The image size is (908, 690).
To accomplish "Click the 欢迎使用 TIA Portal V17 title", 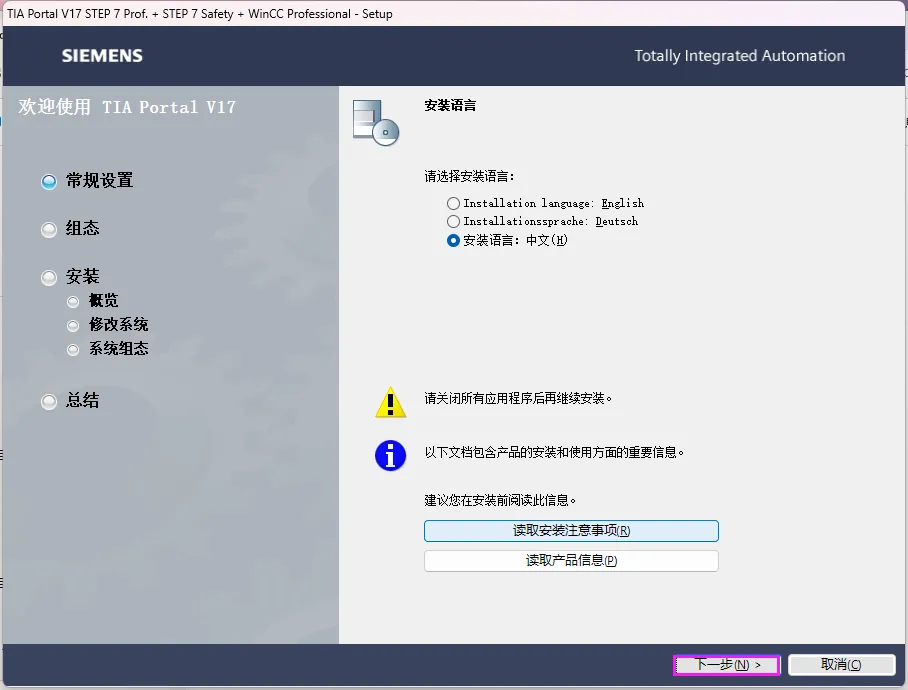I will click(x=127, y=107).
